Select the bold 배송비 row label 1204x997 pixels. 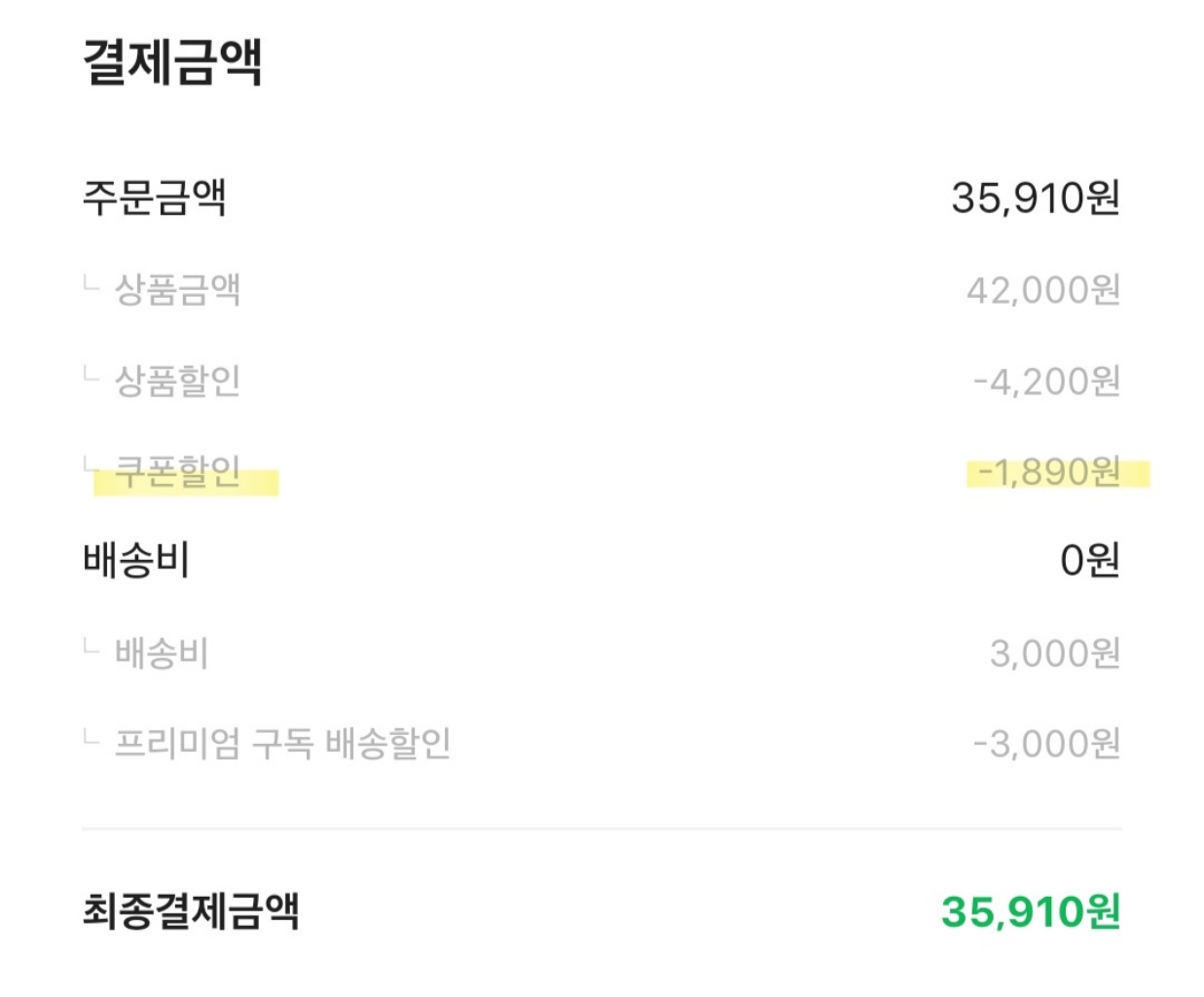coord(136,561)
